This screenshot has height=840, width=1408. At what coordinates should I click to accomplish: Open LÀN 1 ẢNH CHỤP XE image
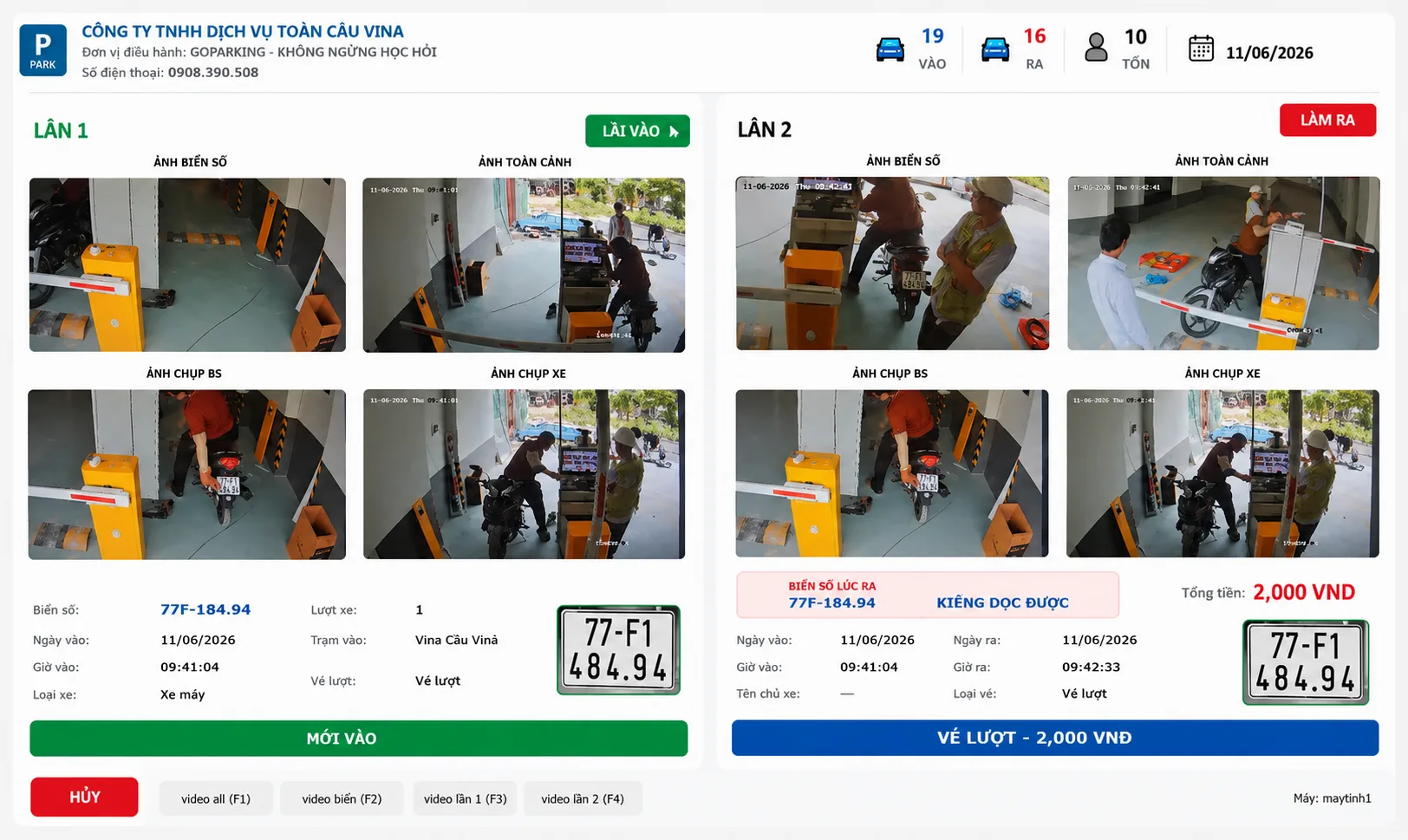coord(524,474)
